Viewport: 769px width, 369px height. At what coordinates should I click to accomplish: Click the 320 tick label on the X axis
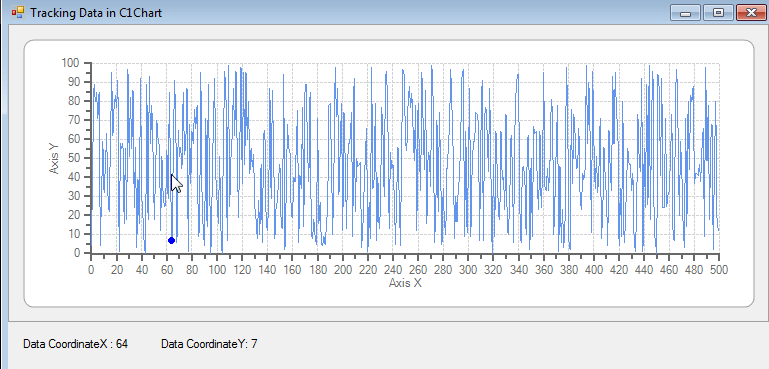pyautogui.click(x=493, y=270)
